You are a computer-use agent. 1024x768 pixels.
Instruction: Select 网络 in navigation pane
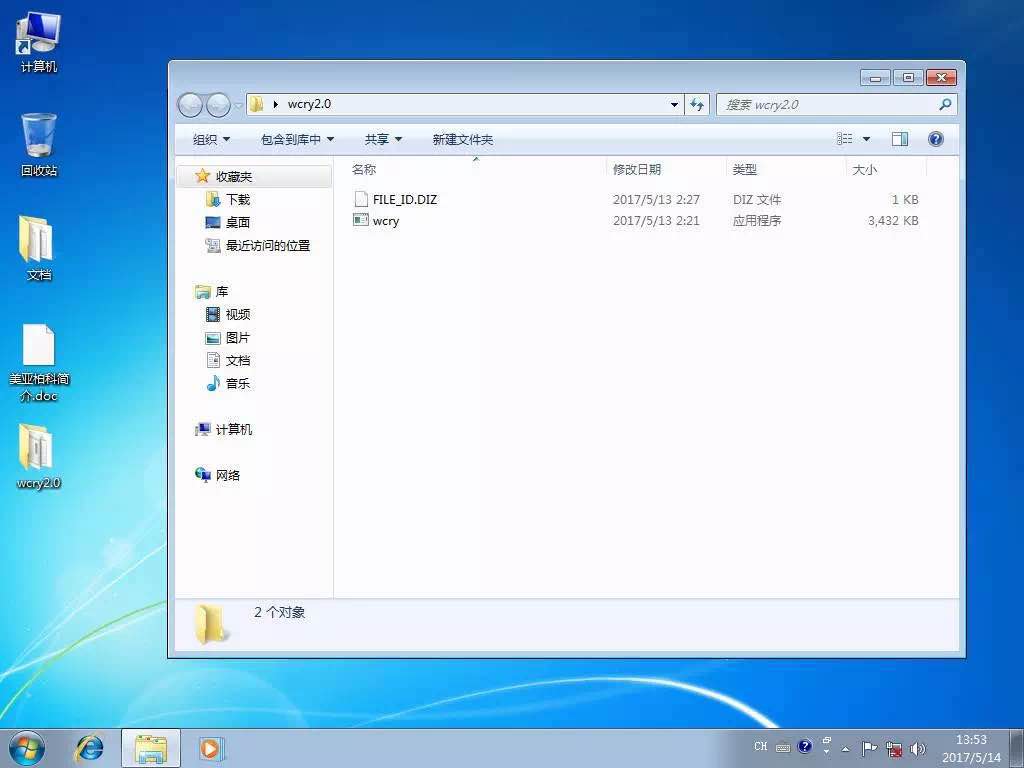pyautogui.click(x=228, y=475)
